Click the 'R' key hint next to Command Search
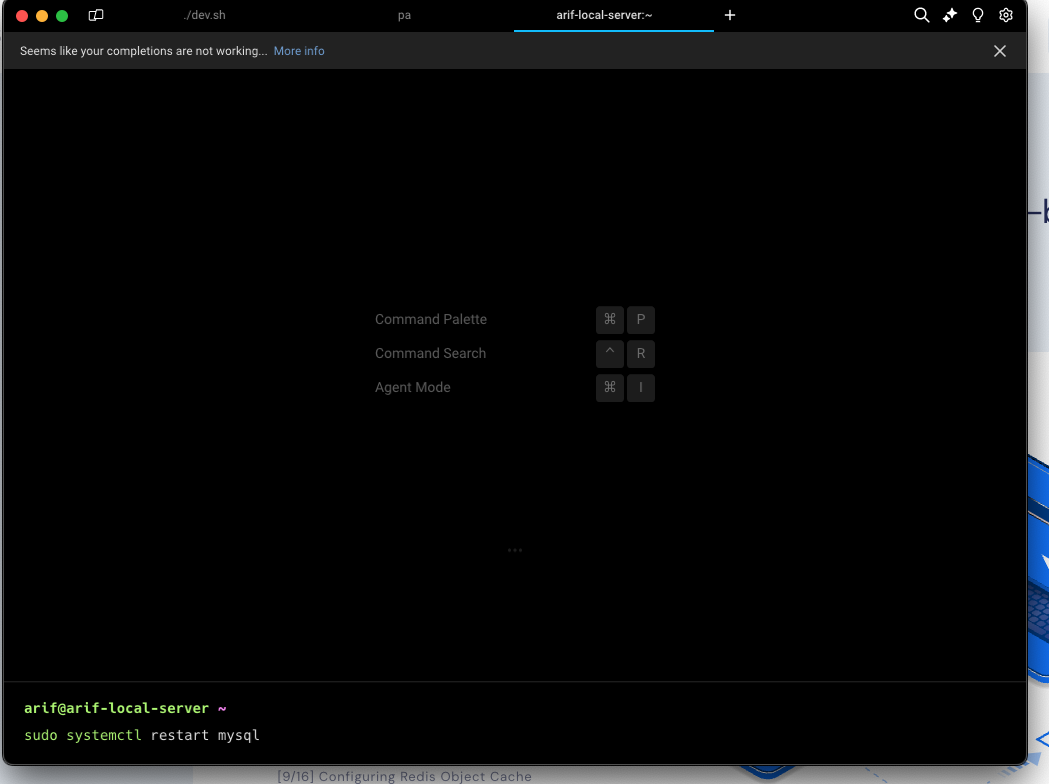This screenshot has width=1049, height=784. [x=641, y=354]
